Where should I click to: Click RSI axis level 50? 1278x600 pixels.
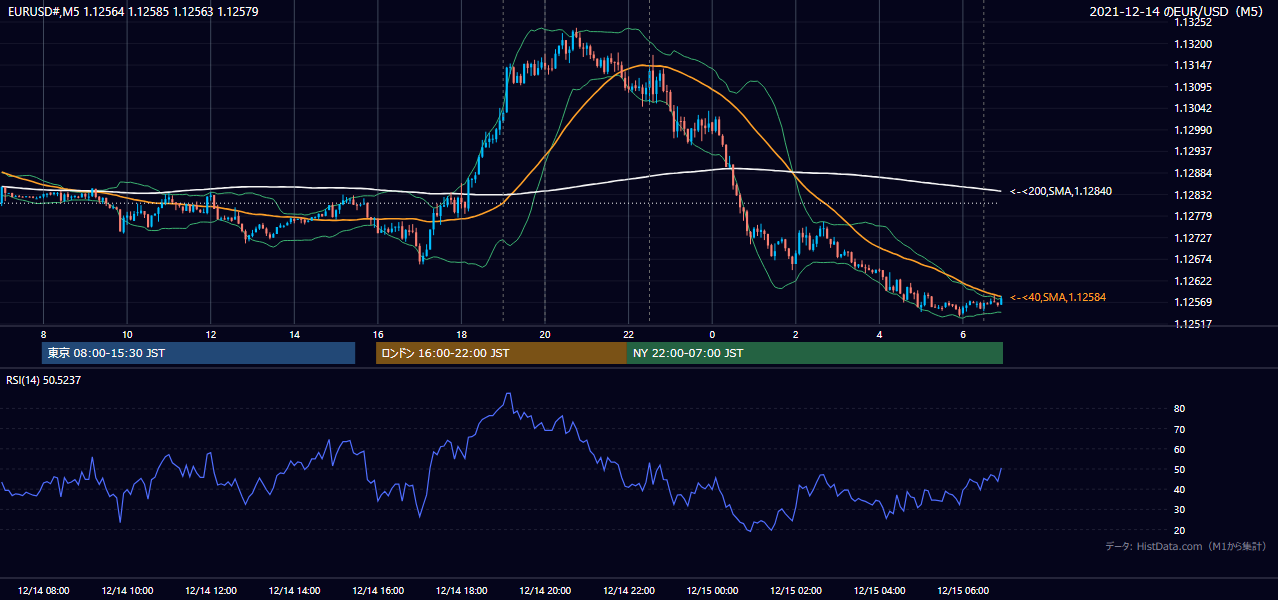coord(1180,469)
